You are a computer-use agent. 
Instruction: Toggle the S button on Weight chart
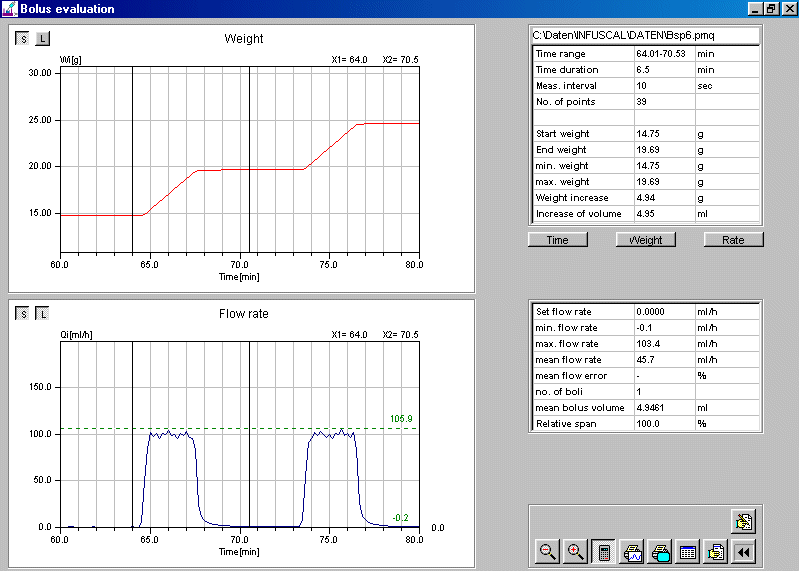22,39
